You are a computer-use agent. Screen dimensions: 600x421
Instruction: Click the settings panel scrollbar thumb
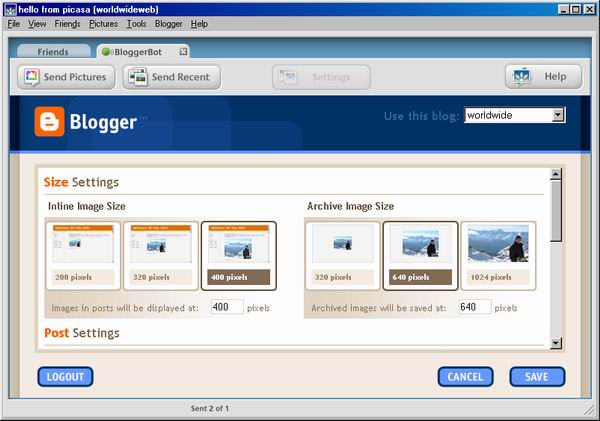[556, 210]
